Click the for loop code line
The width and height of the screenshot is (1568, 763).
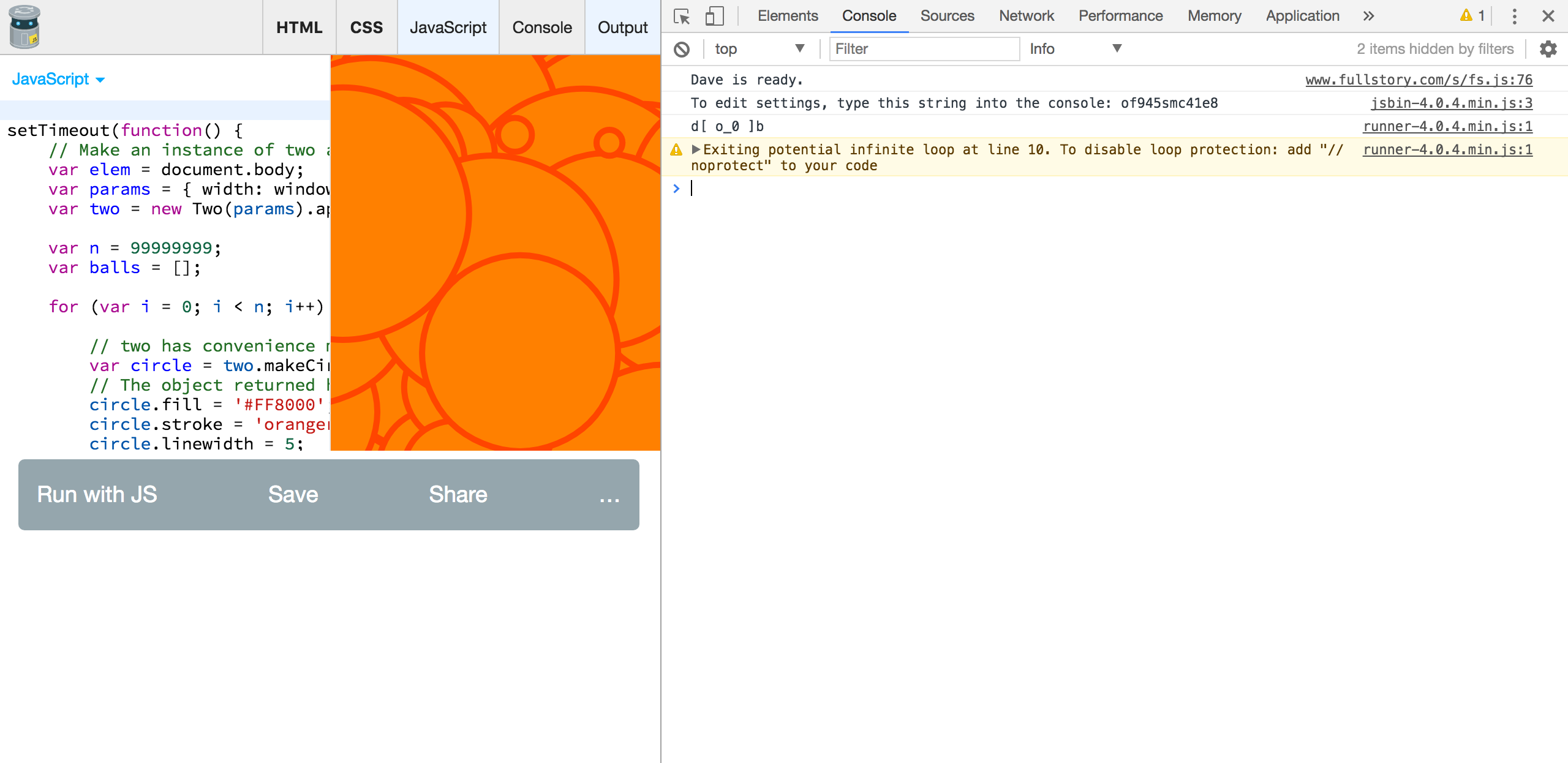[186, 306]
